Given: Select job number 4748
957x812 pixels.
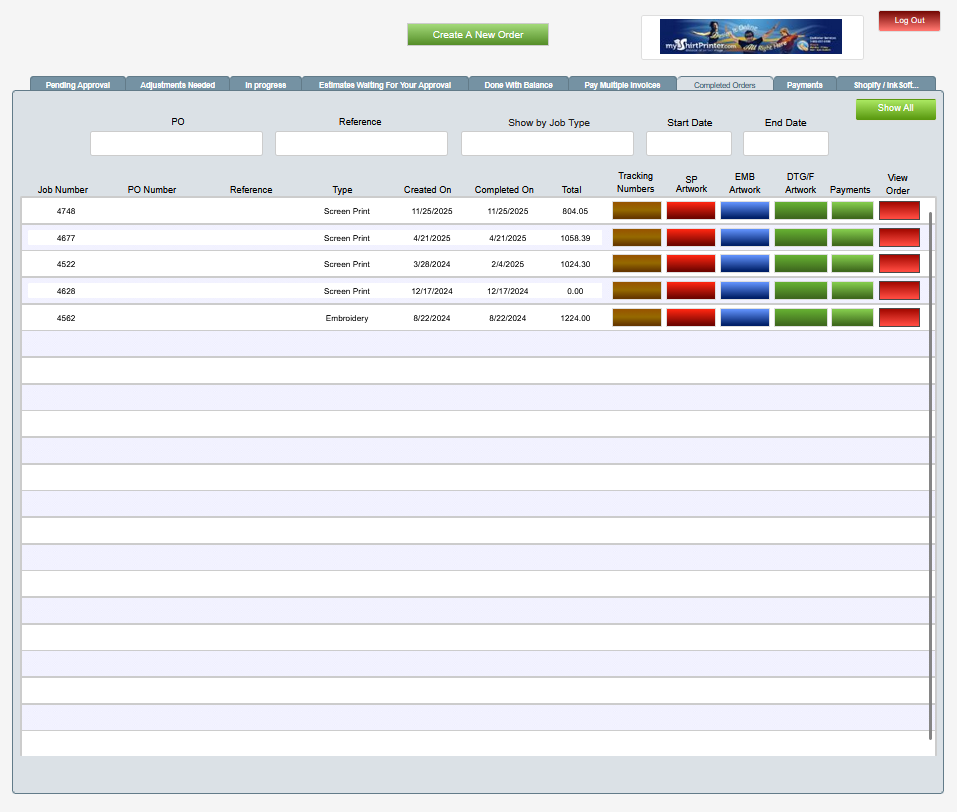Looking at the screenshot, I should (x=66, y=211).
